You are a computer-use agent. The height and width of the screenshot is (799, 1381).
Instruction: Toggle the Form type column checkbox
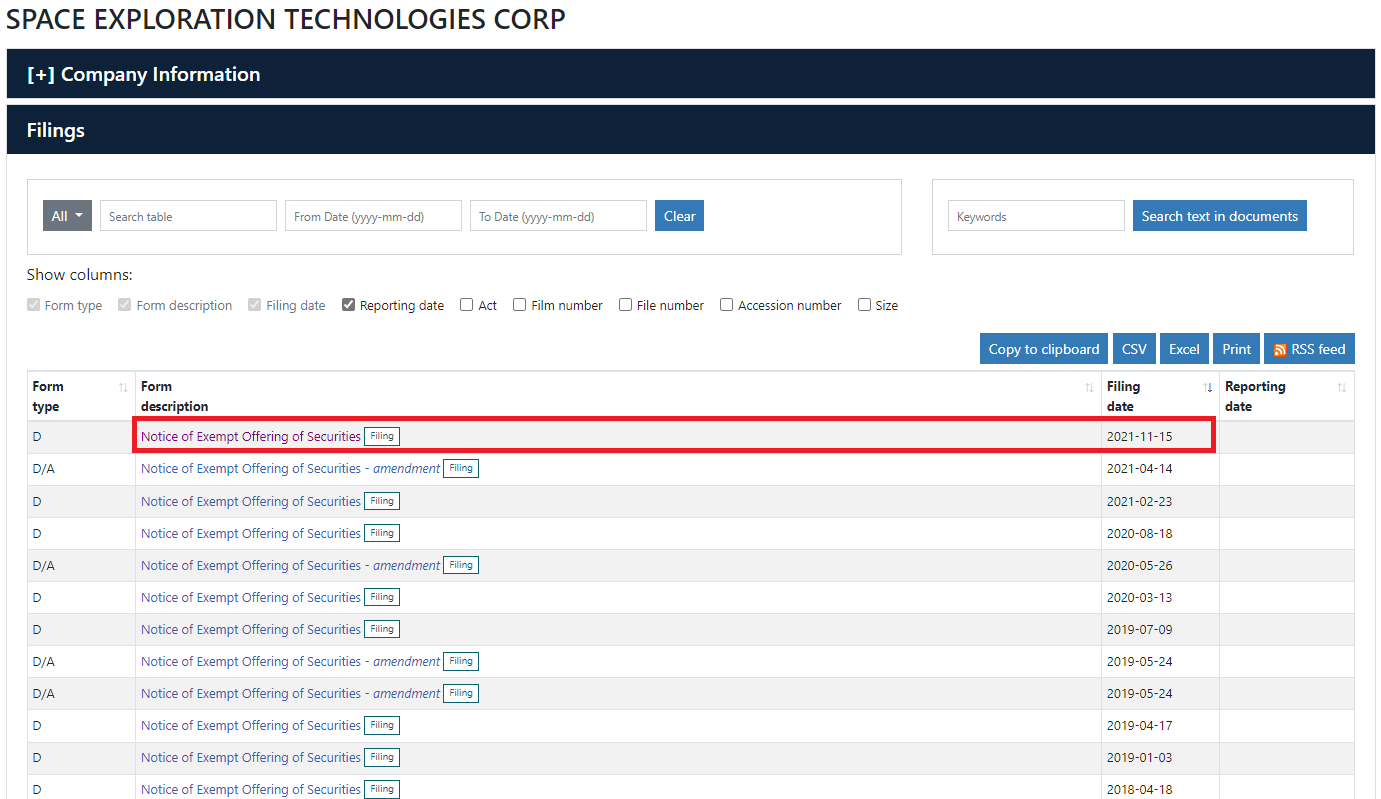(34, 305)
